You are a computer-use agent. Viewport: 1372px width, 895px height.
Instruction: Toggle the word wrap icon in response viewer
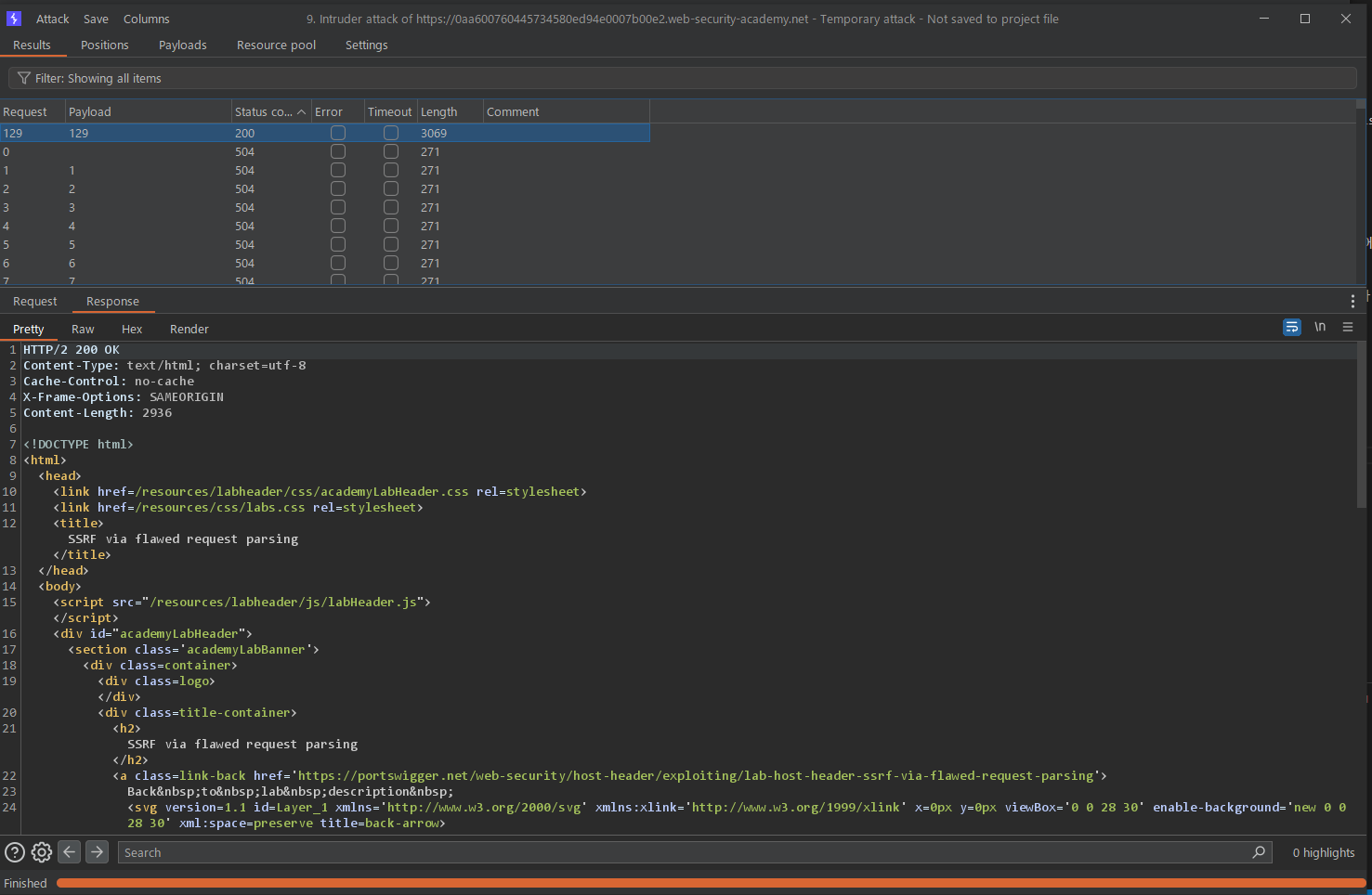pos(1292,327)
